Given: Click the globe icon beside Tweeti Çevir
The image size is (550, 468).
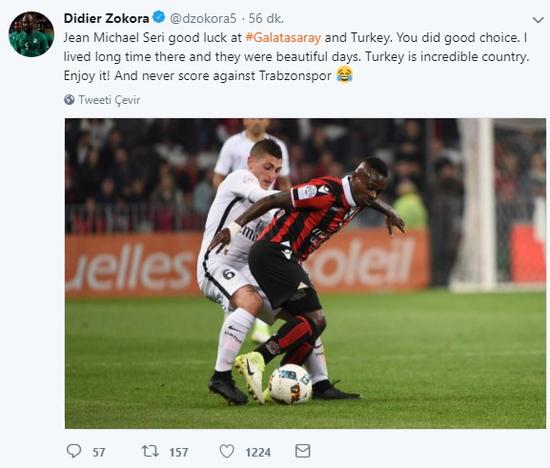Looking at the screenshot, I should [x=69, y=100].
